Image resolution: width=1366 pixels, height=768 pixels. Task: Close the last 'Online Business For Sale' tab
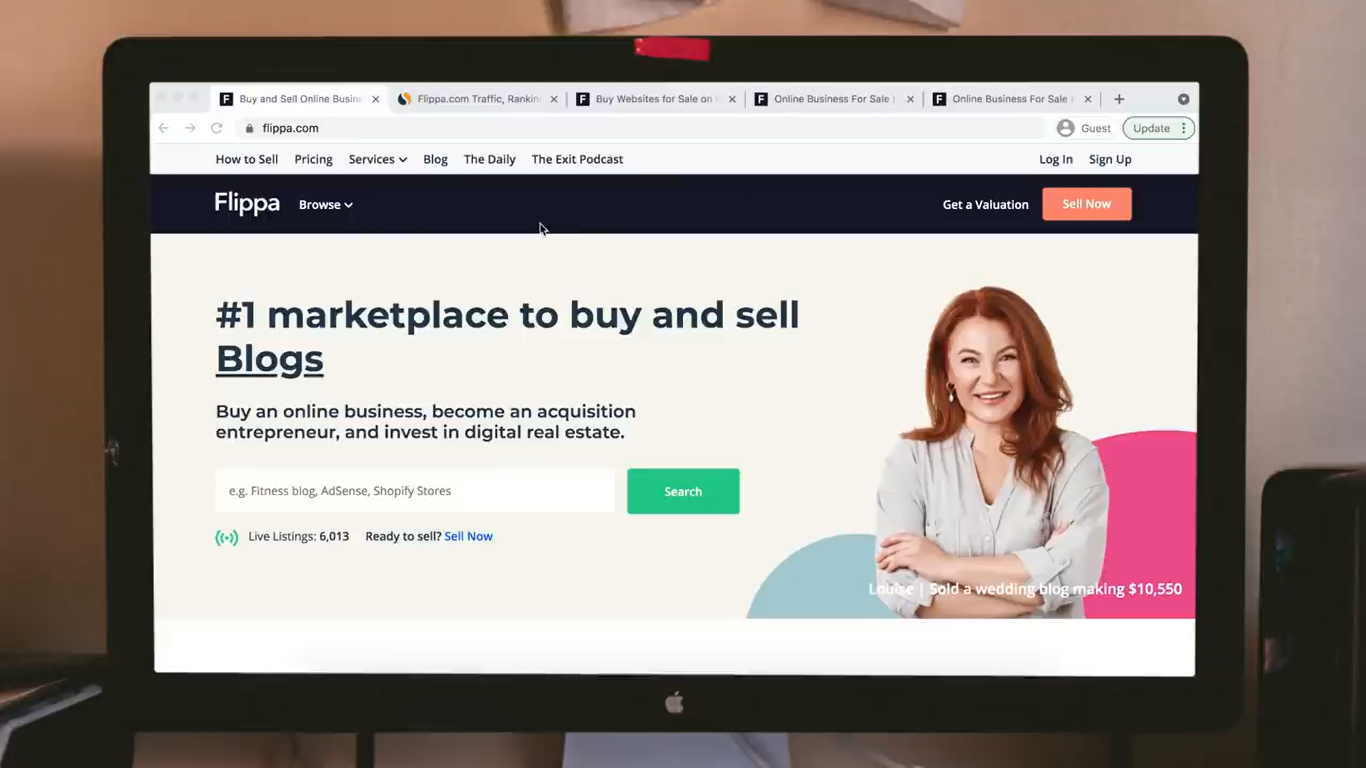(x=1088, y=99)
